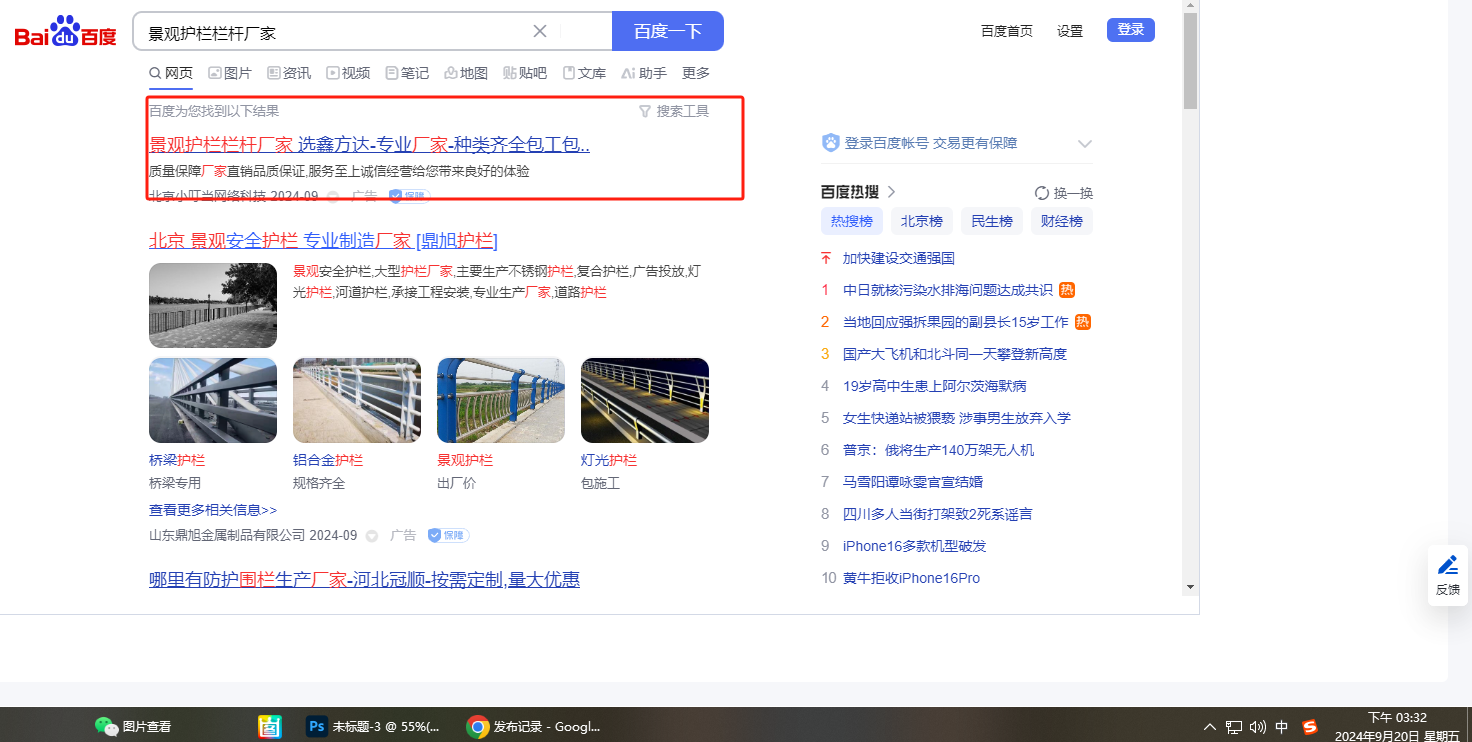Click the hot badge beside 中日就核污染水排海问题达成共识
The height and width of the screenshot is (742, 1472).
(x=1067, y=290)
